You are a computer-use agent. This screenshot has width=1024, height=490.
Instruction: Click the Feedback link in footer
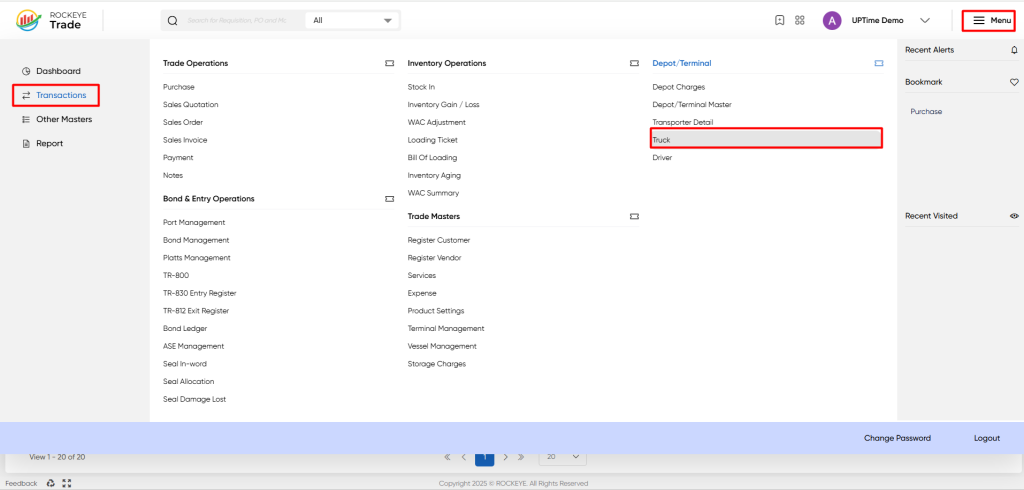click(x=22, y=483)
